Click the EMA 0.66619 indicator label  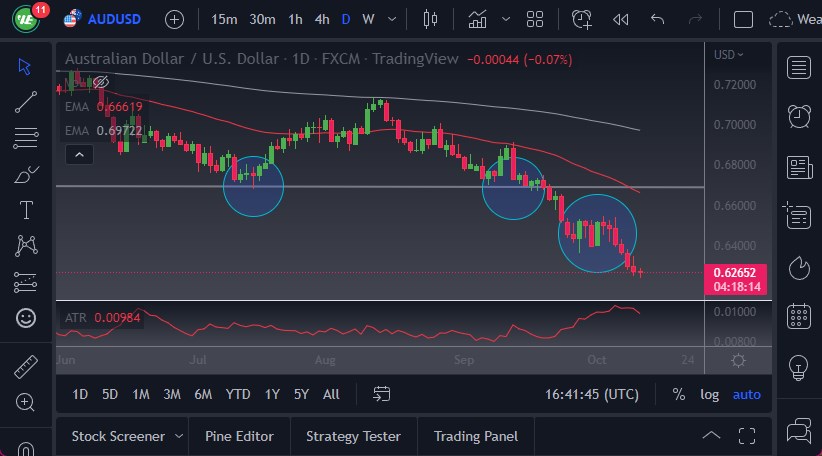(x=104, y=107)
